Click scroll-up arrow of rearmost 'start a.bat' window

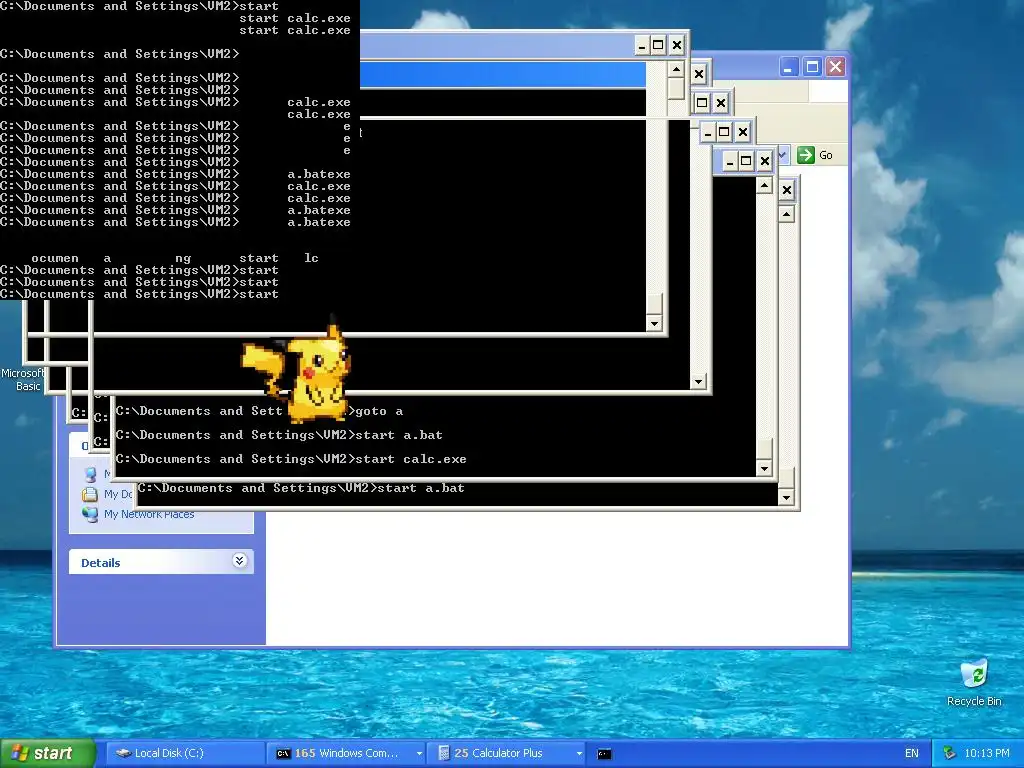[786, 214]
